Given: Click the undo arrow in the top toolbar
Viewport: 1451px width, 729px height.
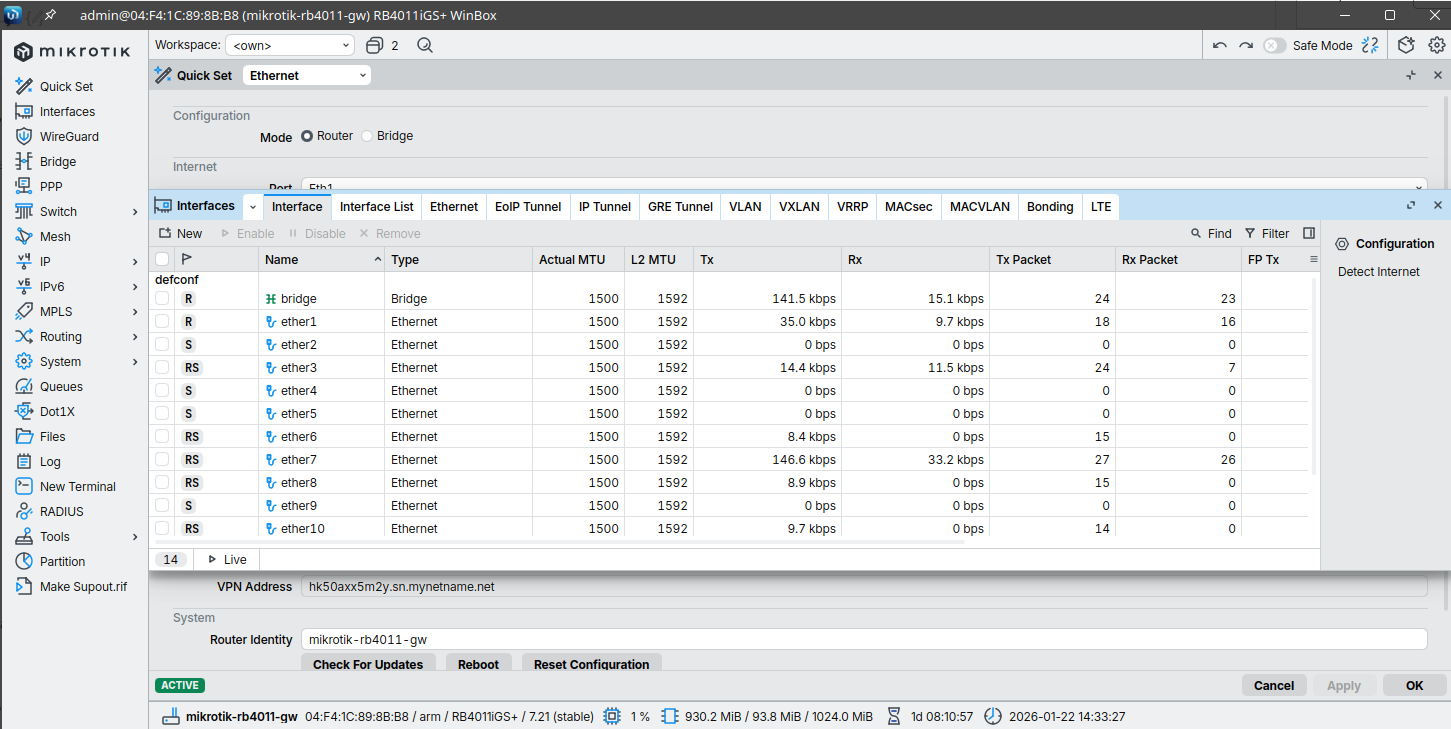Looking at the screenshot, I should 1217,45.
